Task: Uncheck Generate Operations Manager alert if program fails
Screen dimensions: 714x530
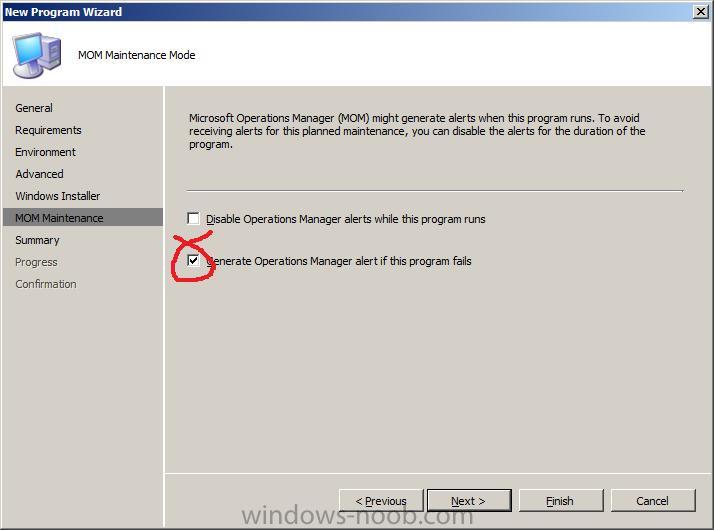Action: (194, 260)
